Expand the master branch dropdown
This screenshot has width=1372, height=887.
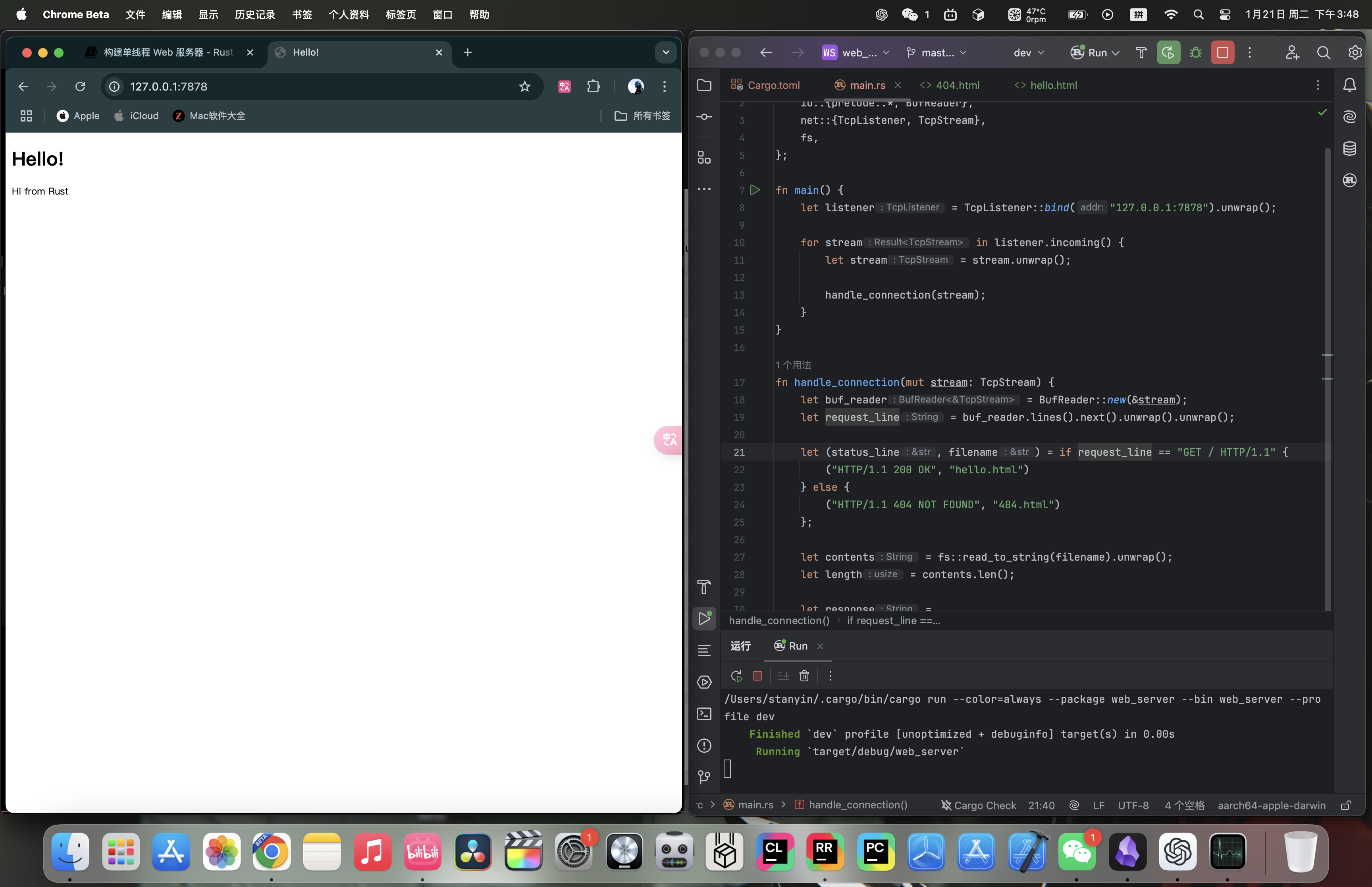coord(936,52)
